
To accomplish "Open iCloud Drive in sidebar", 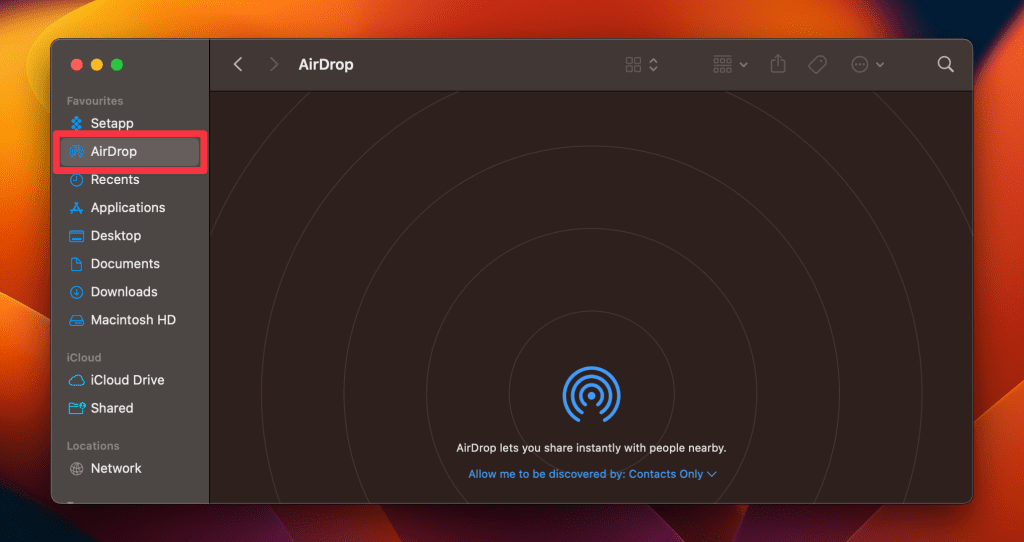I will [x=127, y=380].
